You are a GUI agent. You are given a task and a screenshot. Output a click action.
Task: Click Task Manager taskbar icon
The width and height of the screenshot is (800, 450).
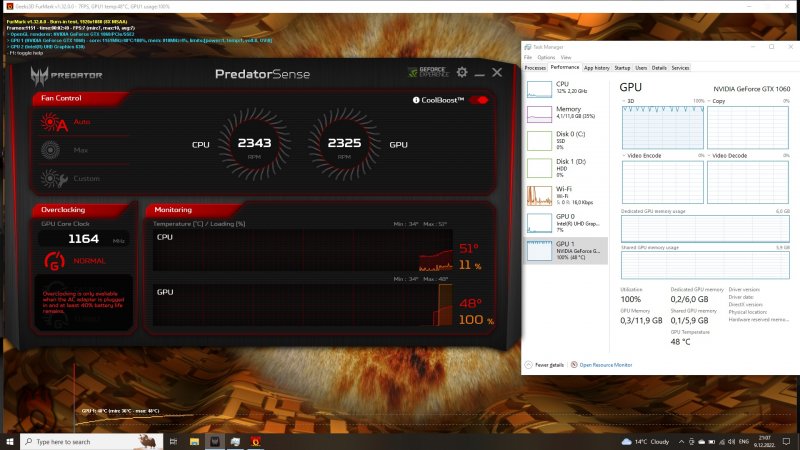pos(235,441)
